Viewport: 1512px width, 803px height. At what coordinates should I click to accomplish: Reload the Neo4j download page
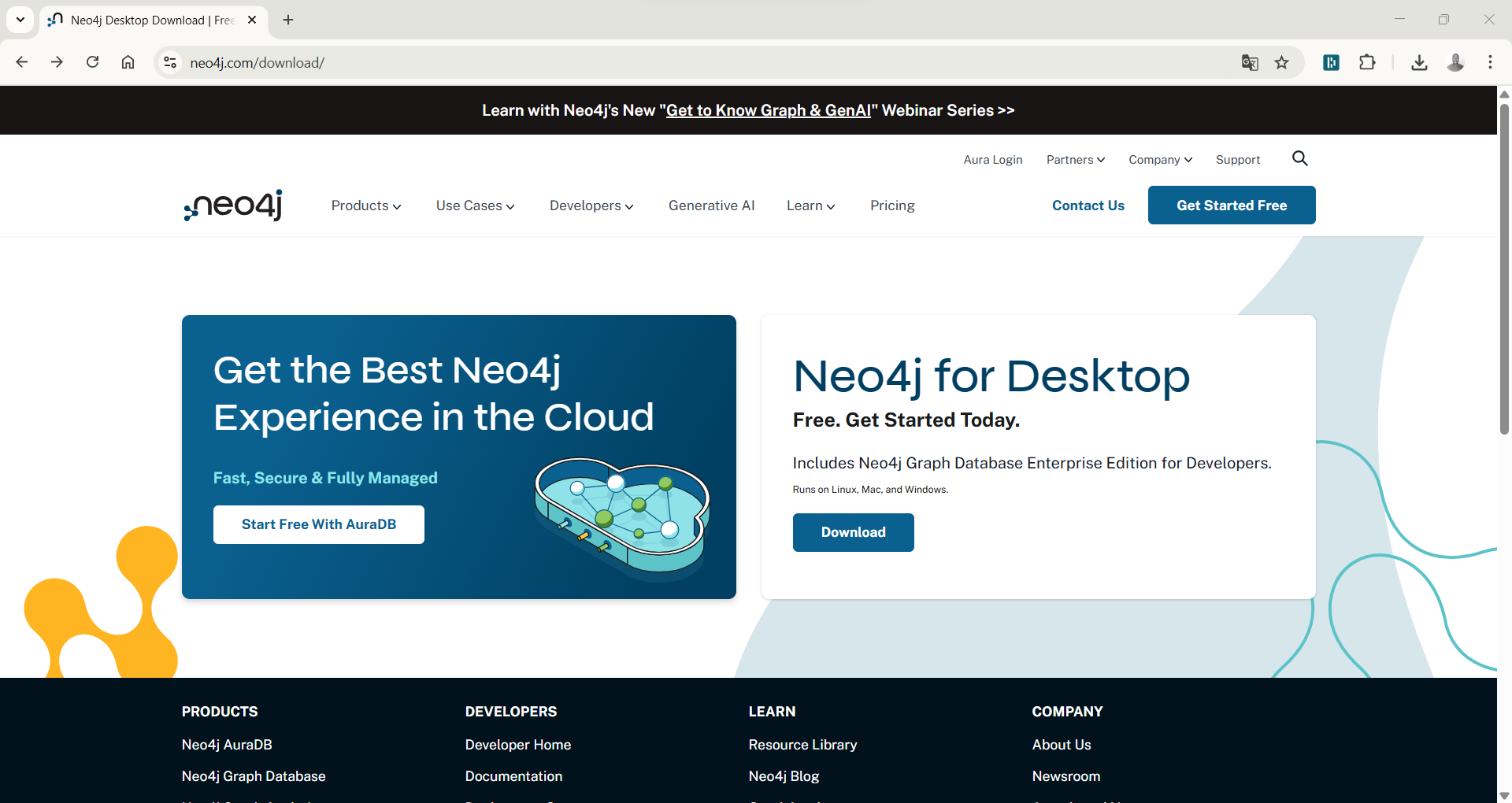click(92, 62)
